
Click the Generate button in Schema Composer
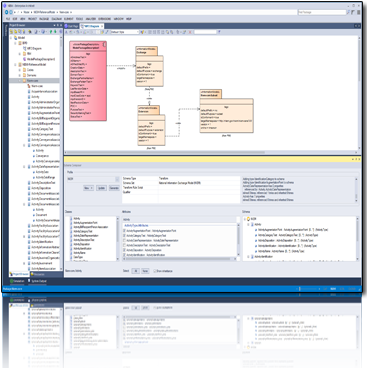tap(114, 188)
